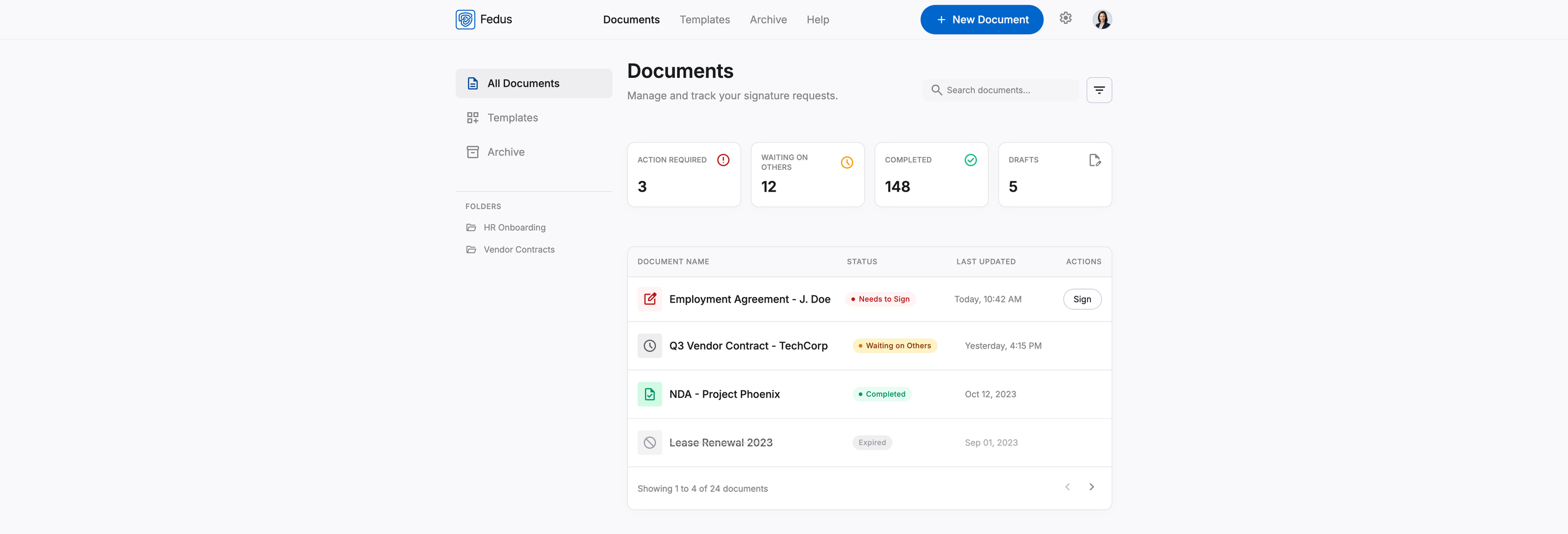Click the search magnifier icon
Screen dimensions: 1568x534
936,90
